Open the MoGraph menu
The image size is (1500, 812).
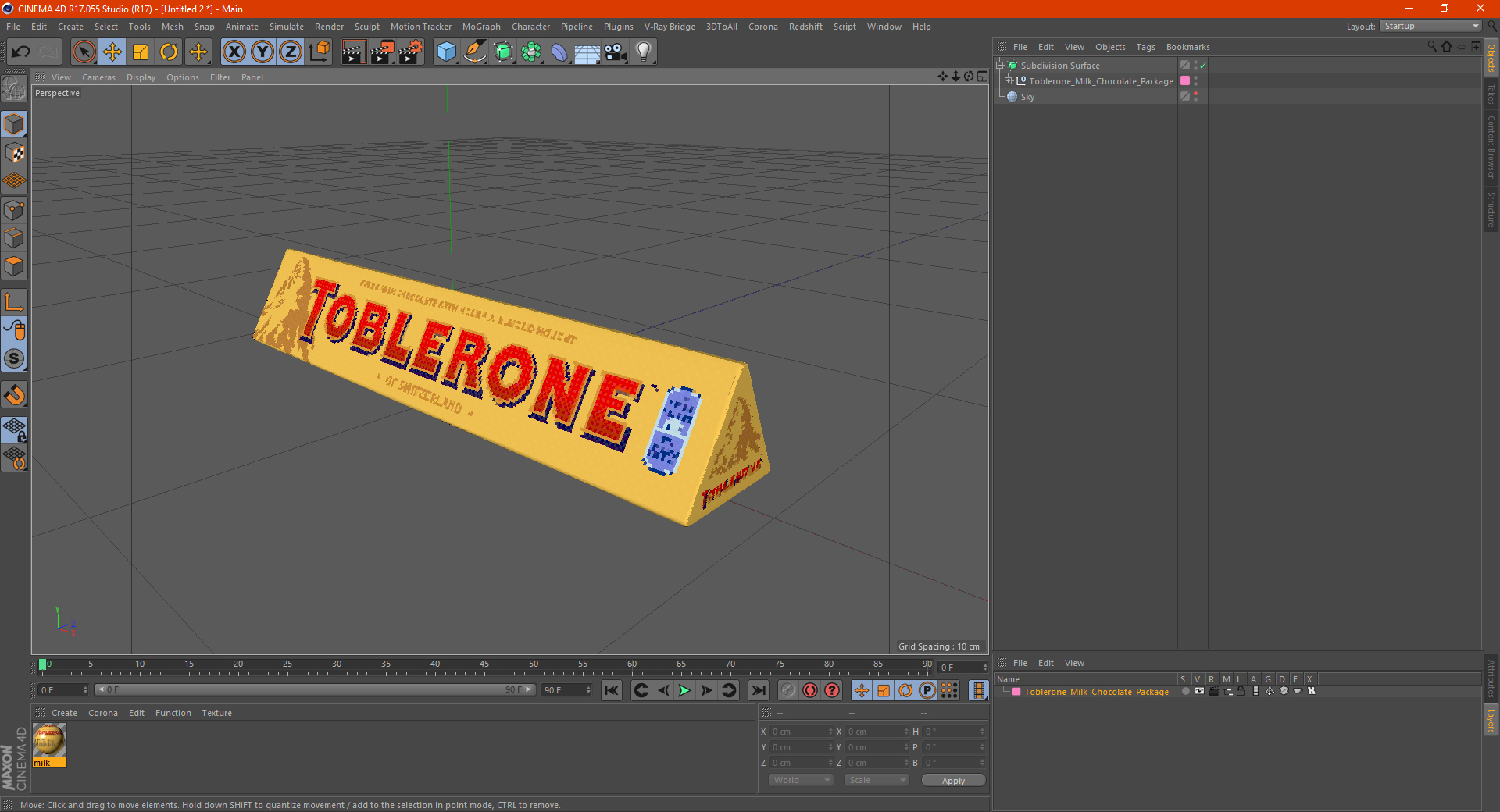pyautogui.click(x=481, y=27)
